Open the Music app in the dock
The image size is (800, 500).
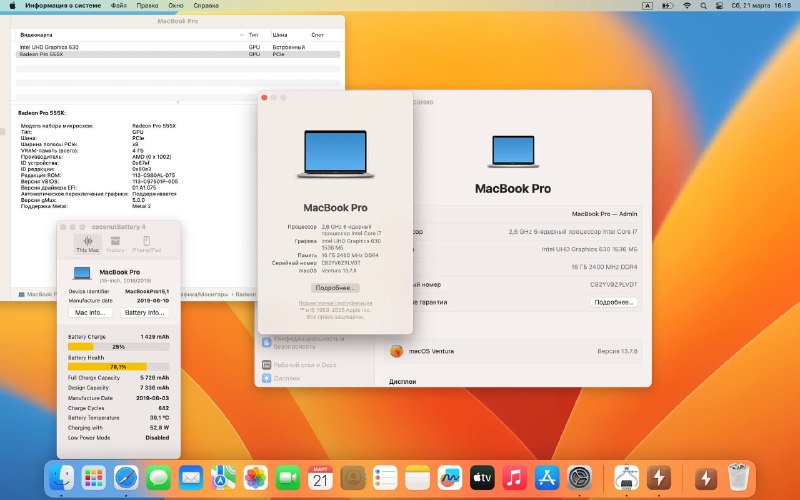point(515,478)
